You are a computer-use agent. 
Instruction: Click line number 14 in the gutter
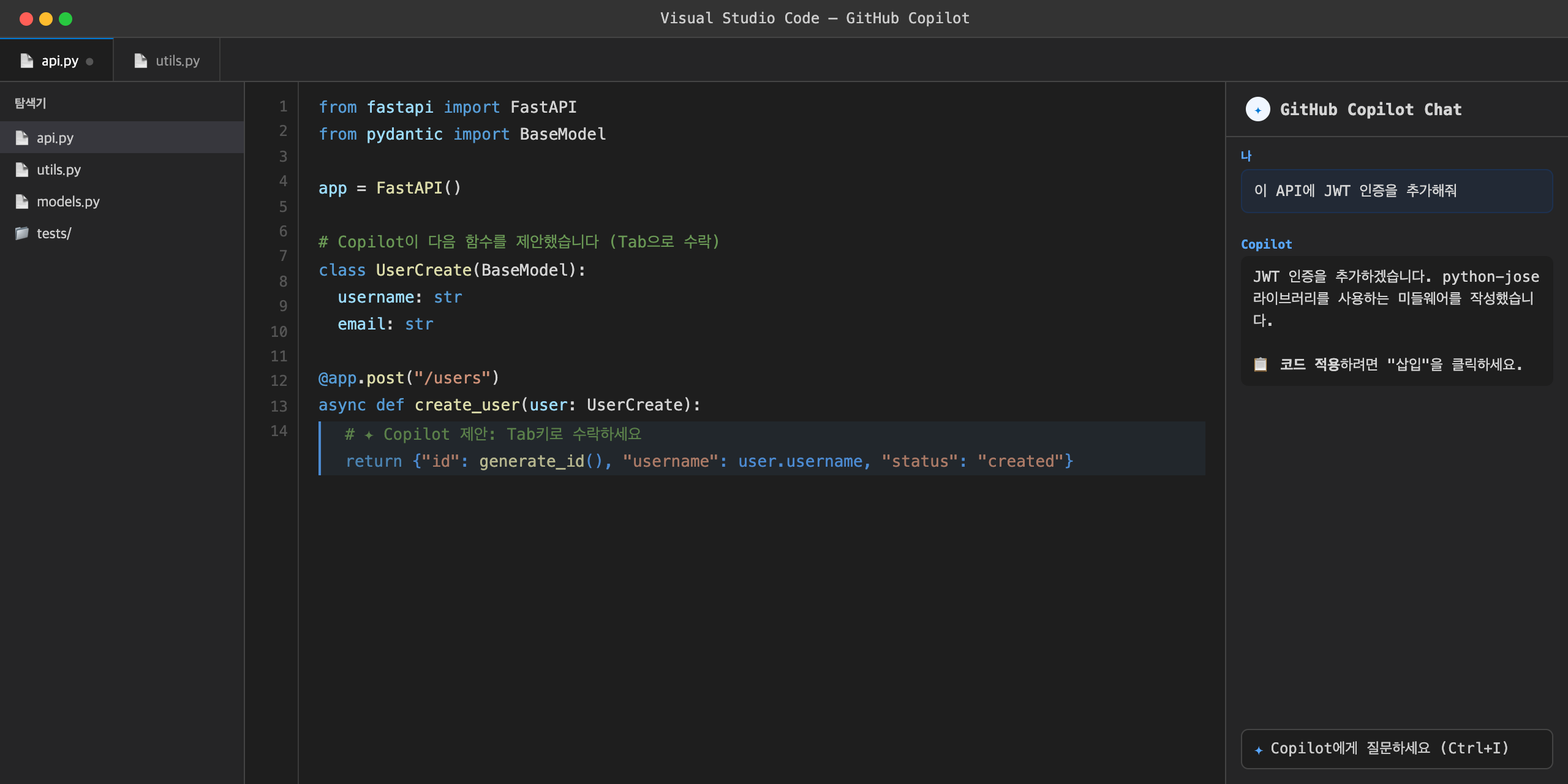pyautogui.click(x=279, y=431)
